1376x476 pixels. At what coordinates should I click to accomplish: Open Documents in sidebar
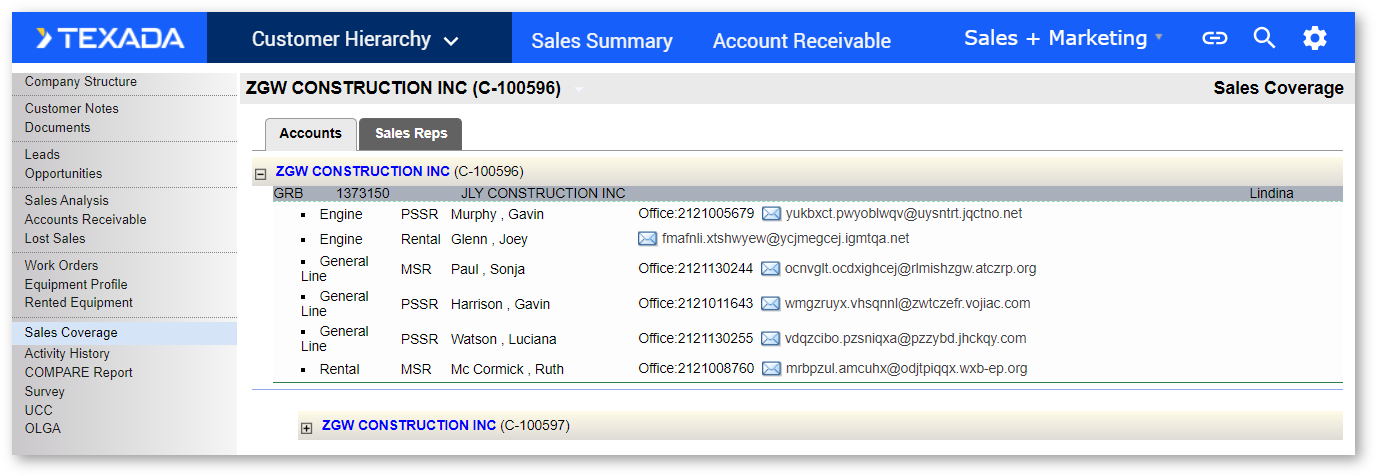58,127
